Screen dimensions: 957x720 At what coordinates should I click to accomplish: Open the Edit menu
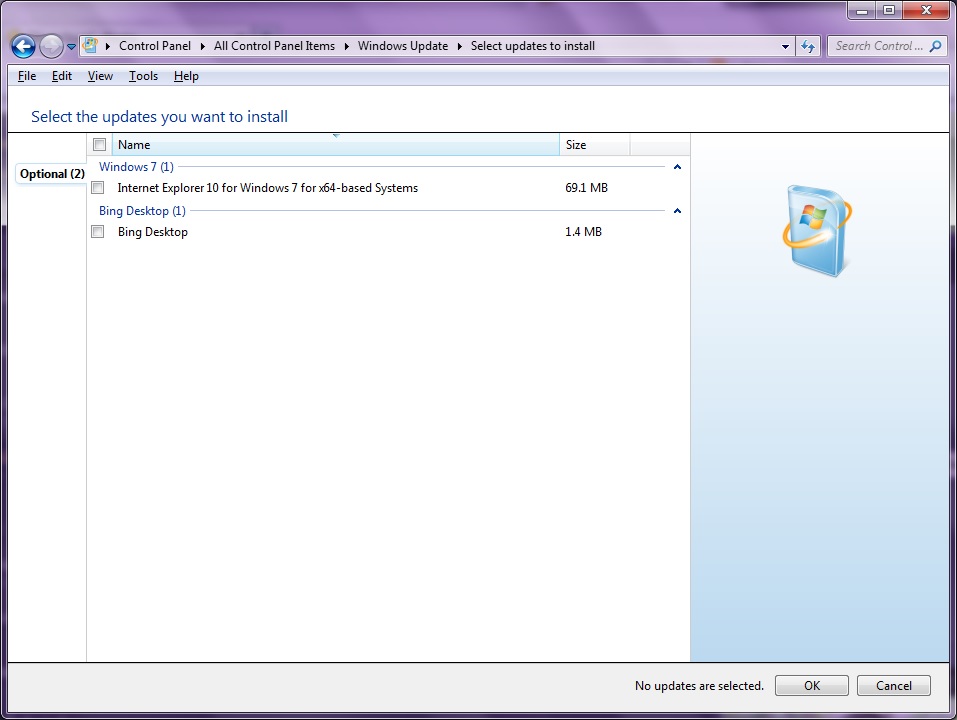click(x=62, y=76)
